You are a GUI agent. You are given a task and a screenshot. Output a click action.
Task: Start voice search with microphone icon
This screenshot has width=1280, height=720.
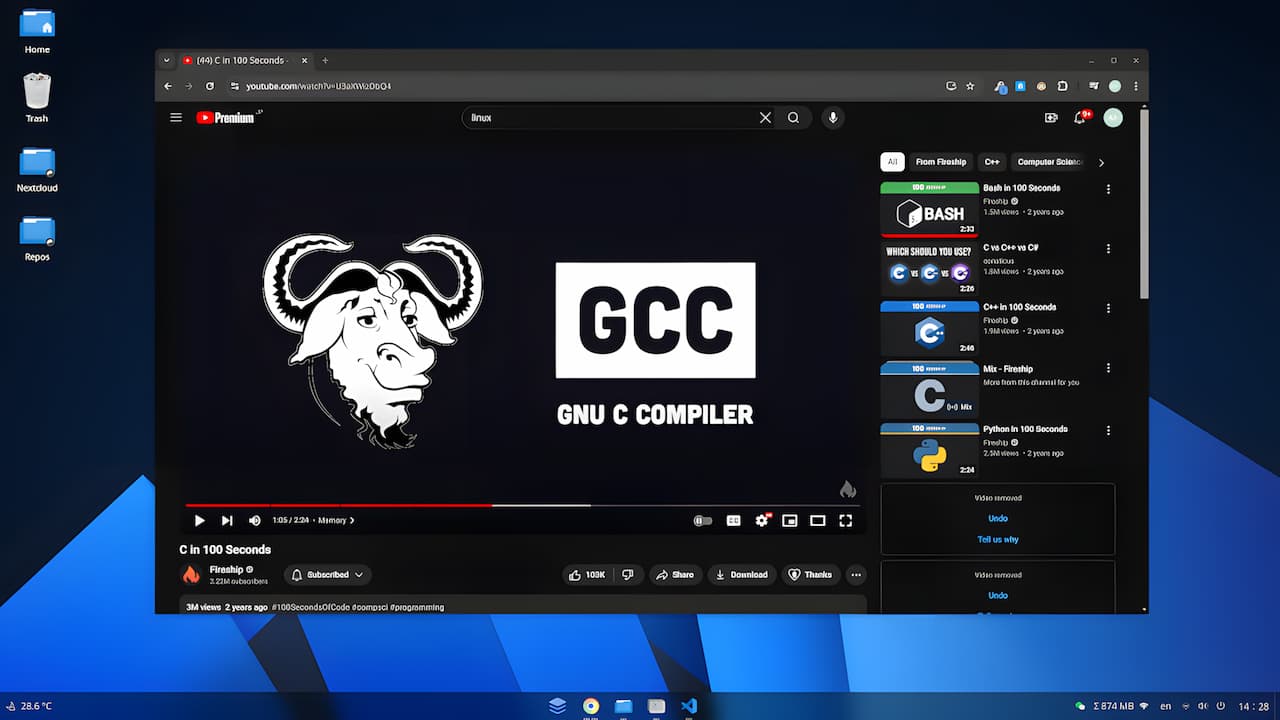(x=832, y=118)
